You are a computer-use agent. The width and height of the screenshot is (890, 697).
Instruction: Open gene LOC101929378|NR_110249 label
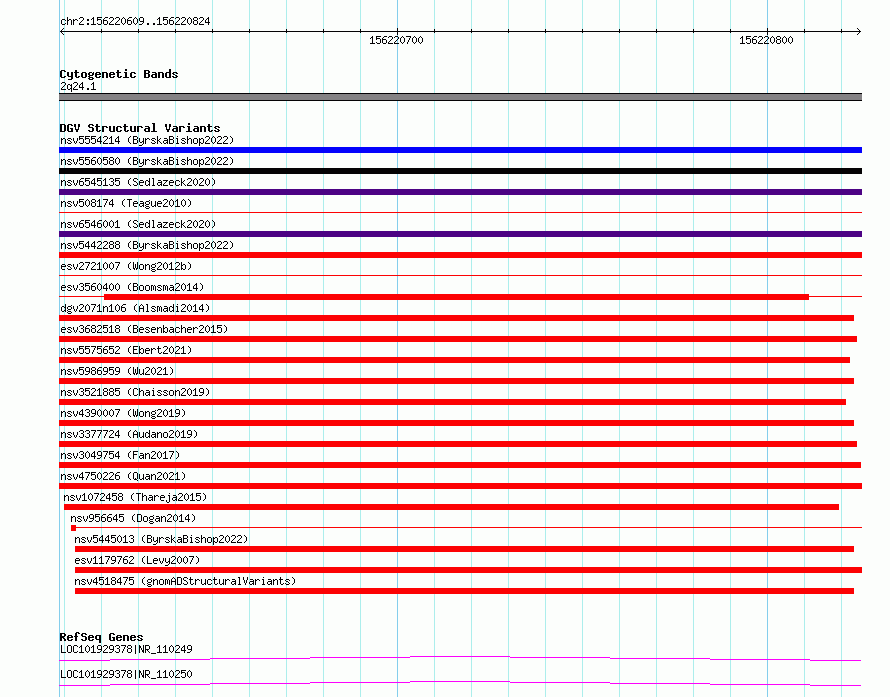point(126,649)
